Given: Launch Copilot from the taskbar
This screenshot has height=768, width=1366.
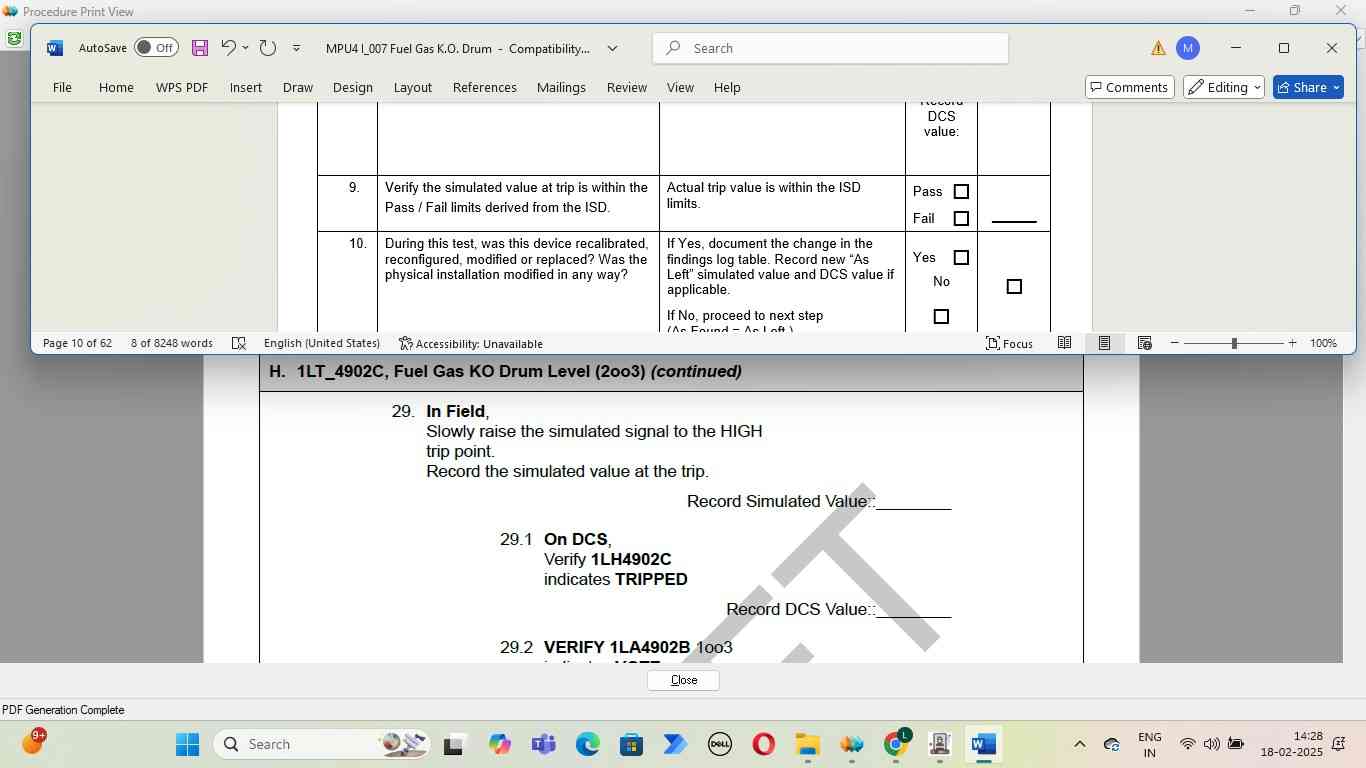Looking at the screenshot, I should tap(499, 744).
